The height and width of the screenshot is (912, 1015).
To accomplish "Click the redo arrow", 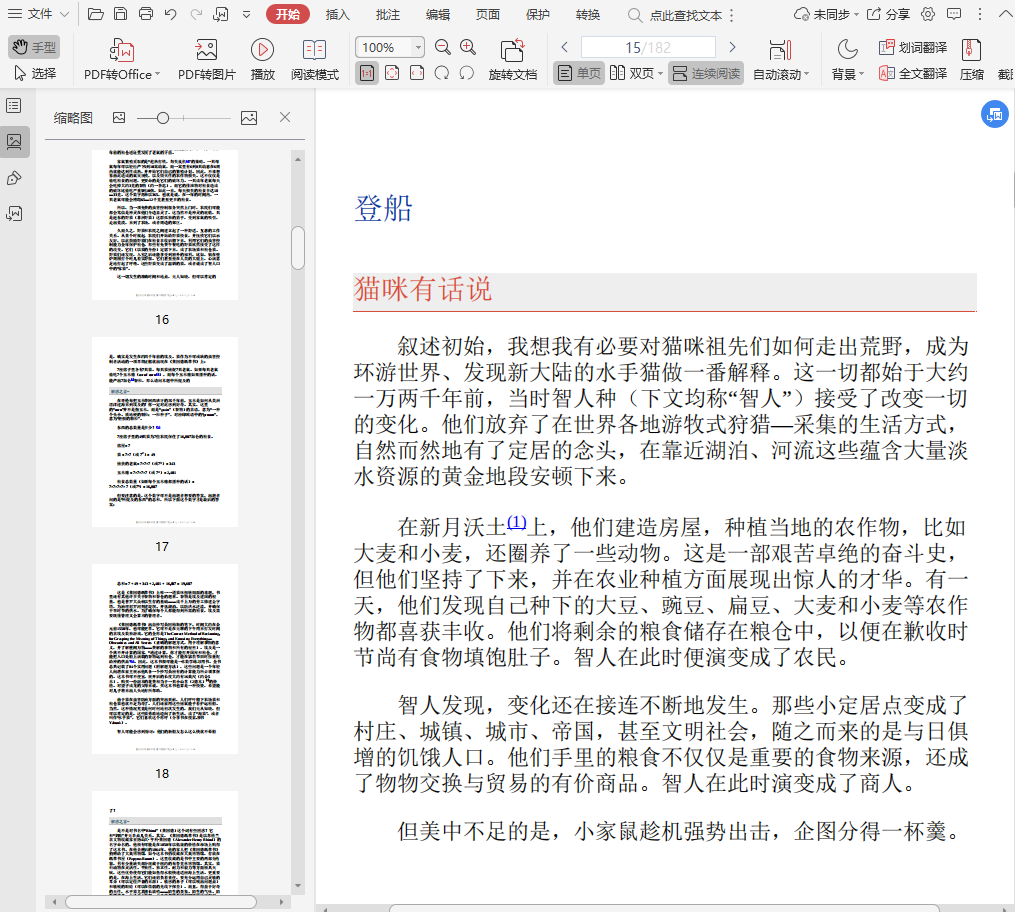I will [195, 14].
